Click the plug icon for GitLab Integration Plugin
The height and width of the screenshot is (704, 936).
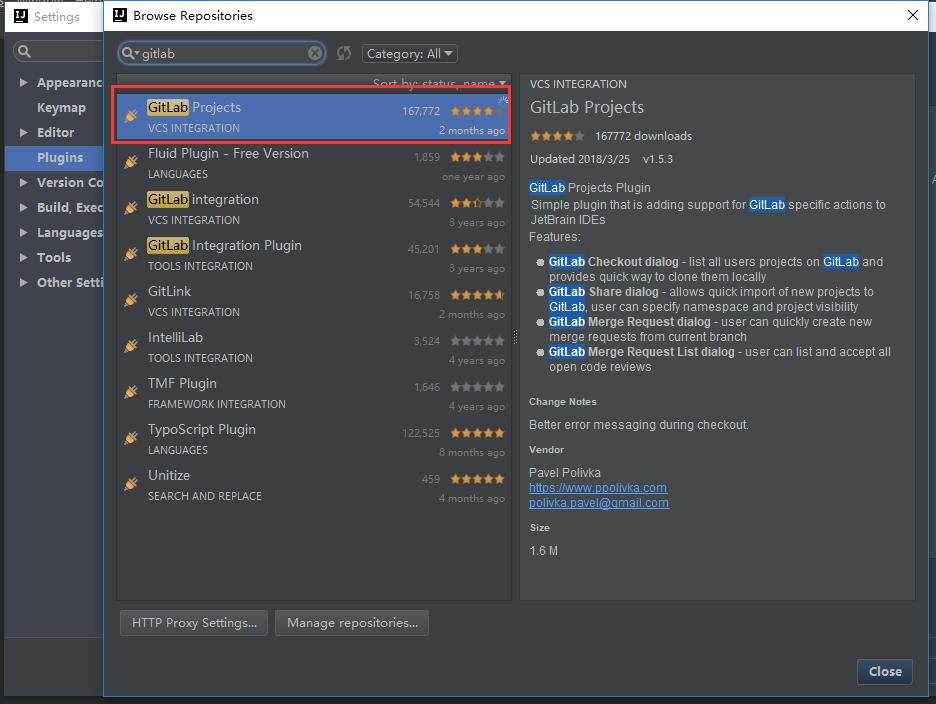click(131, 254)
